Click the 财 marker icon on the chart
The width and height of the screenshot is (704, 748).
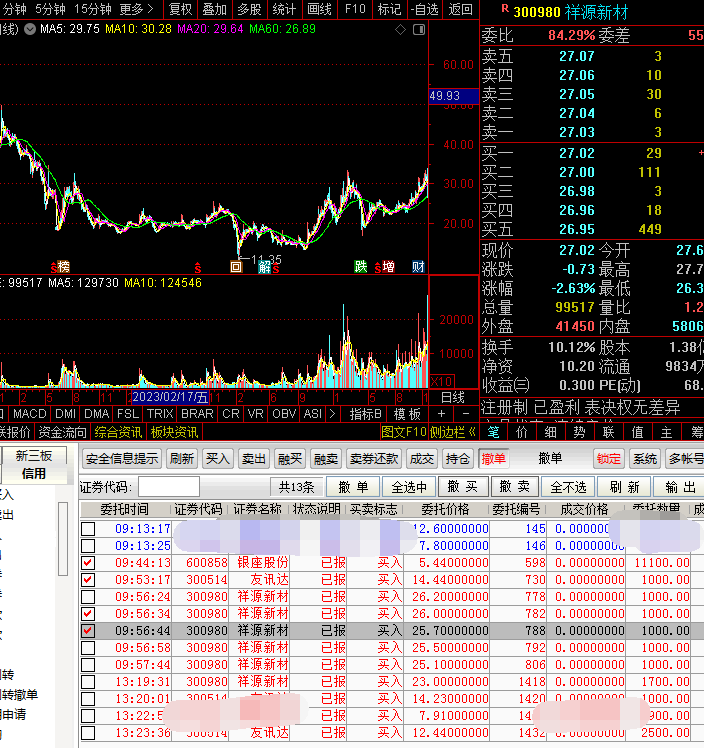click(418, 266)
